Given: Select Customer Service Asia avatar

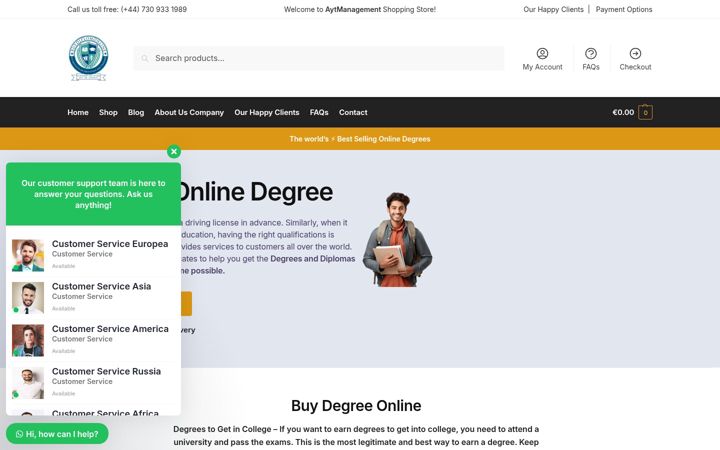Looking at the screenshot, I should [28, 298].
